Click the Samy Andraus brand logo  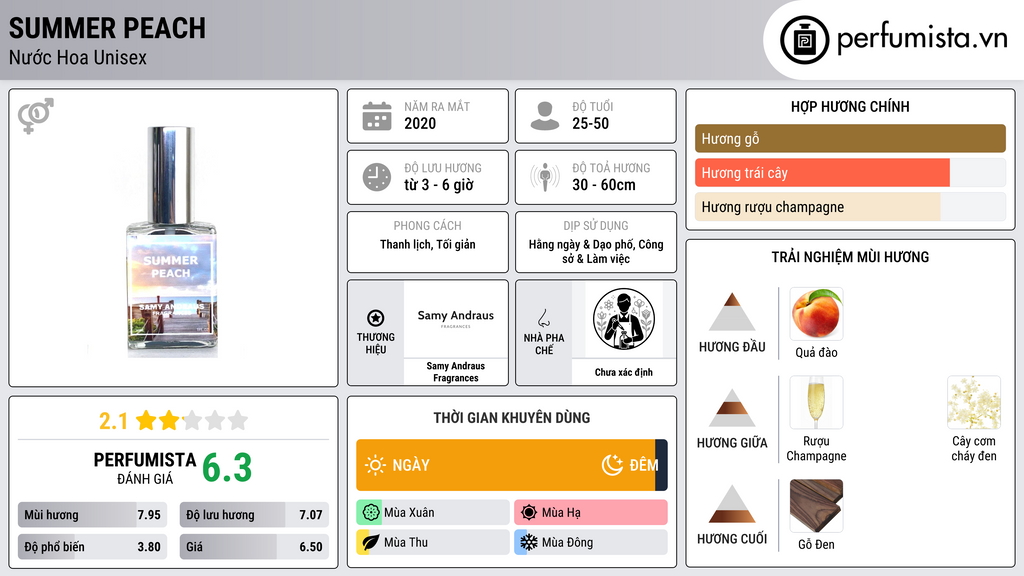tap(456, 318)
